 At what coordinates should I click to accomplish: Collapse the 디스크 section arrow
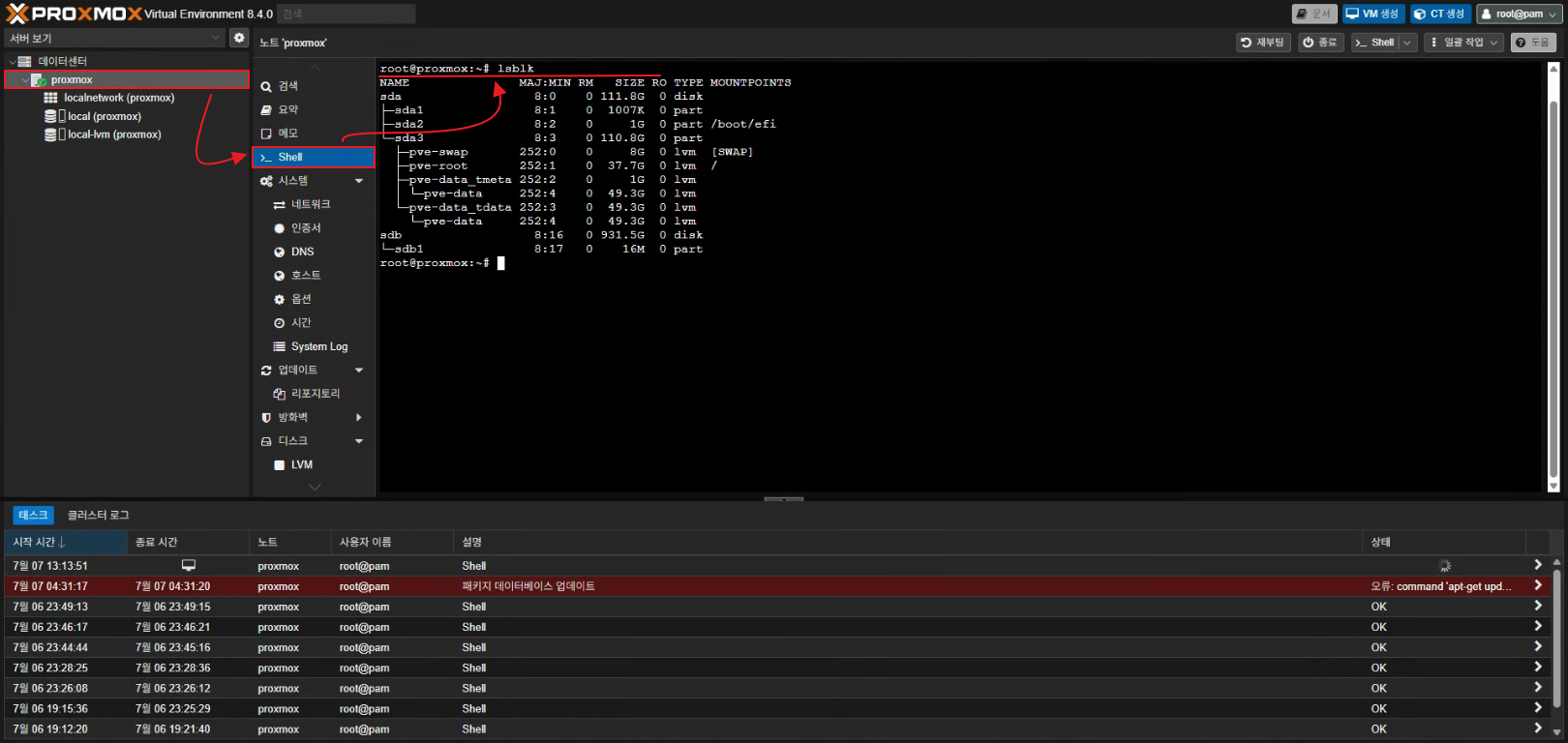(359, 441)
